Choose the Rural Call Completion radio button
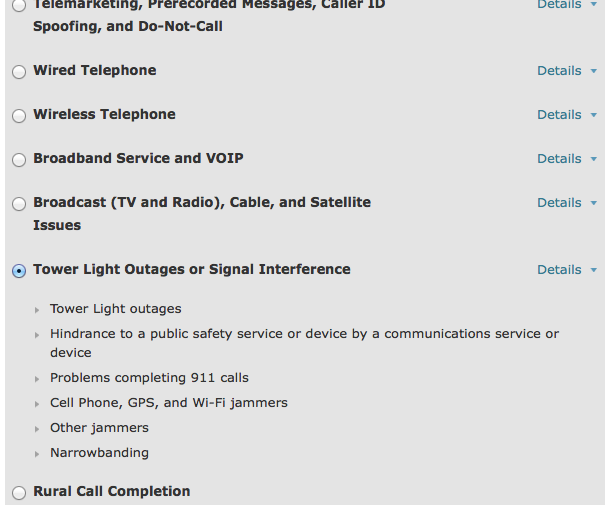This screenshot has height=505, width=608. click(19, 492)
